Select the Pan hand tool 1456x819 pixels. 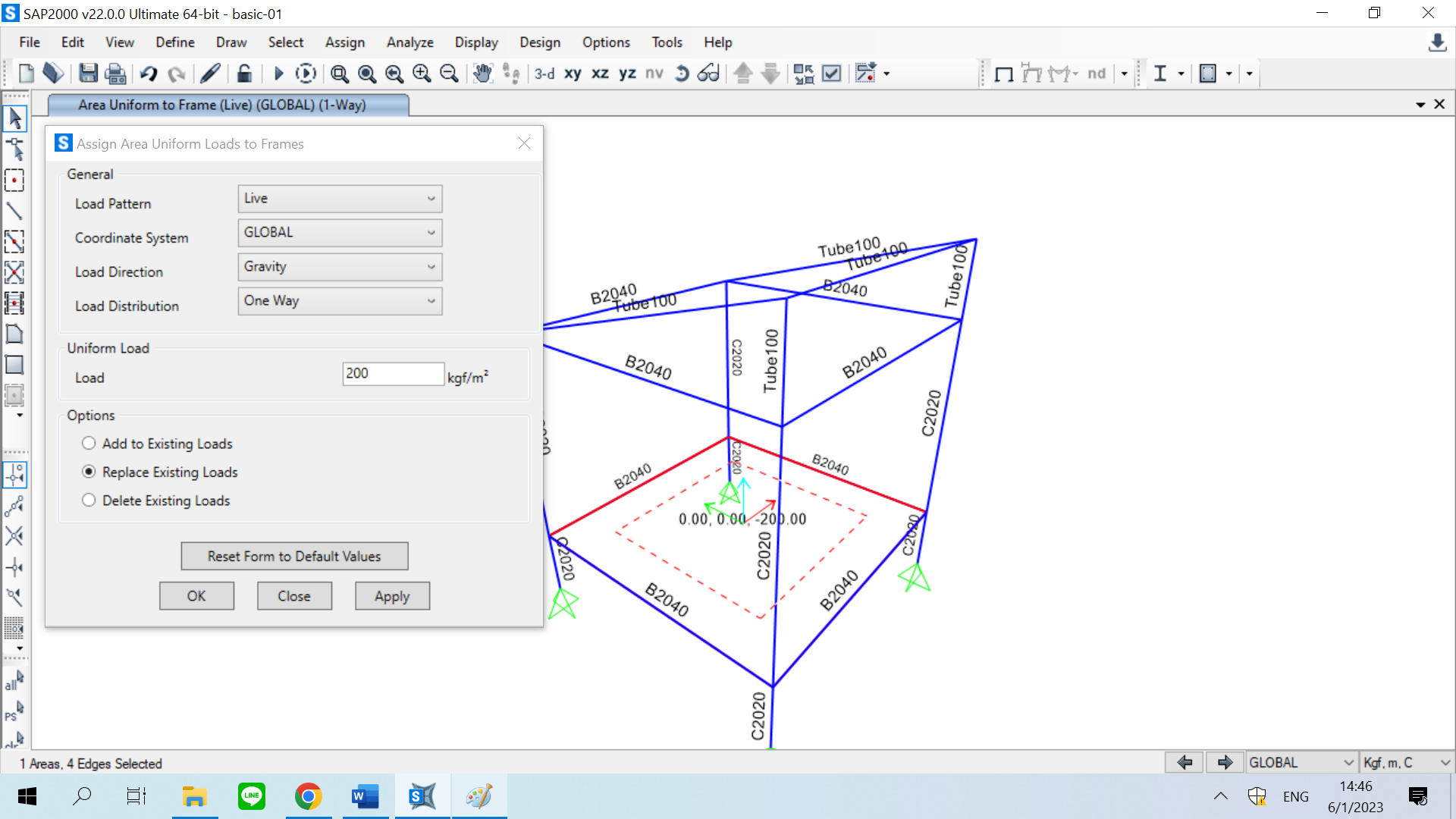pyautogui.click(x=482, y=74)
